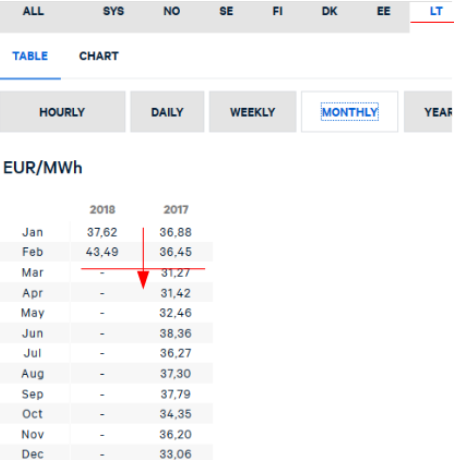Switch to the CHART view
The height and width of the screenshot is (460, 454).
pos(99,56)
